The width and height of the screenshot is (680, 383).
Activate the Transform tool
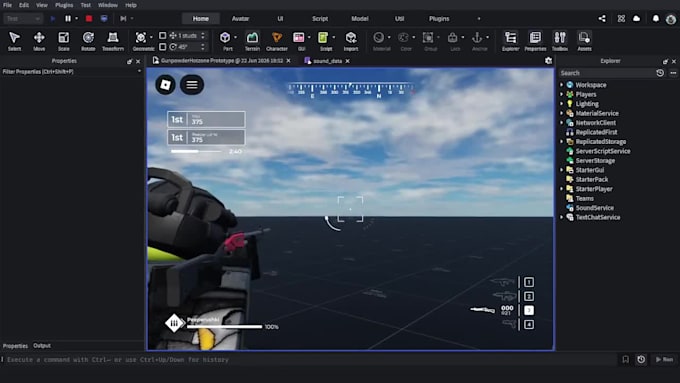113,41
